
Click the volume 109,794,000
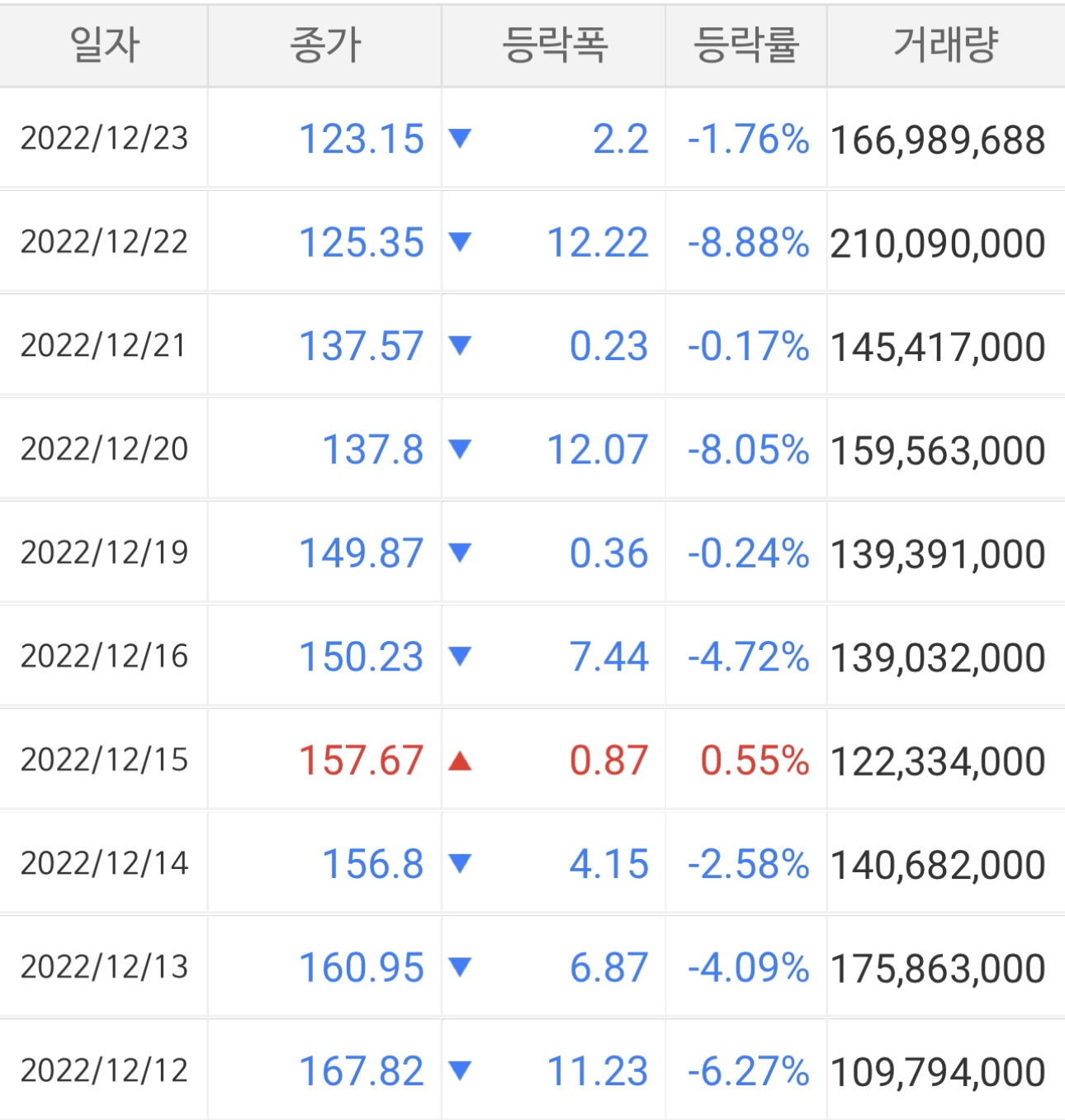click(938, 1074)
